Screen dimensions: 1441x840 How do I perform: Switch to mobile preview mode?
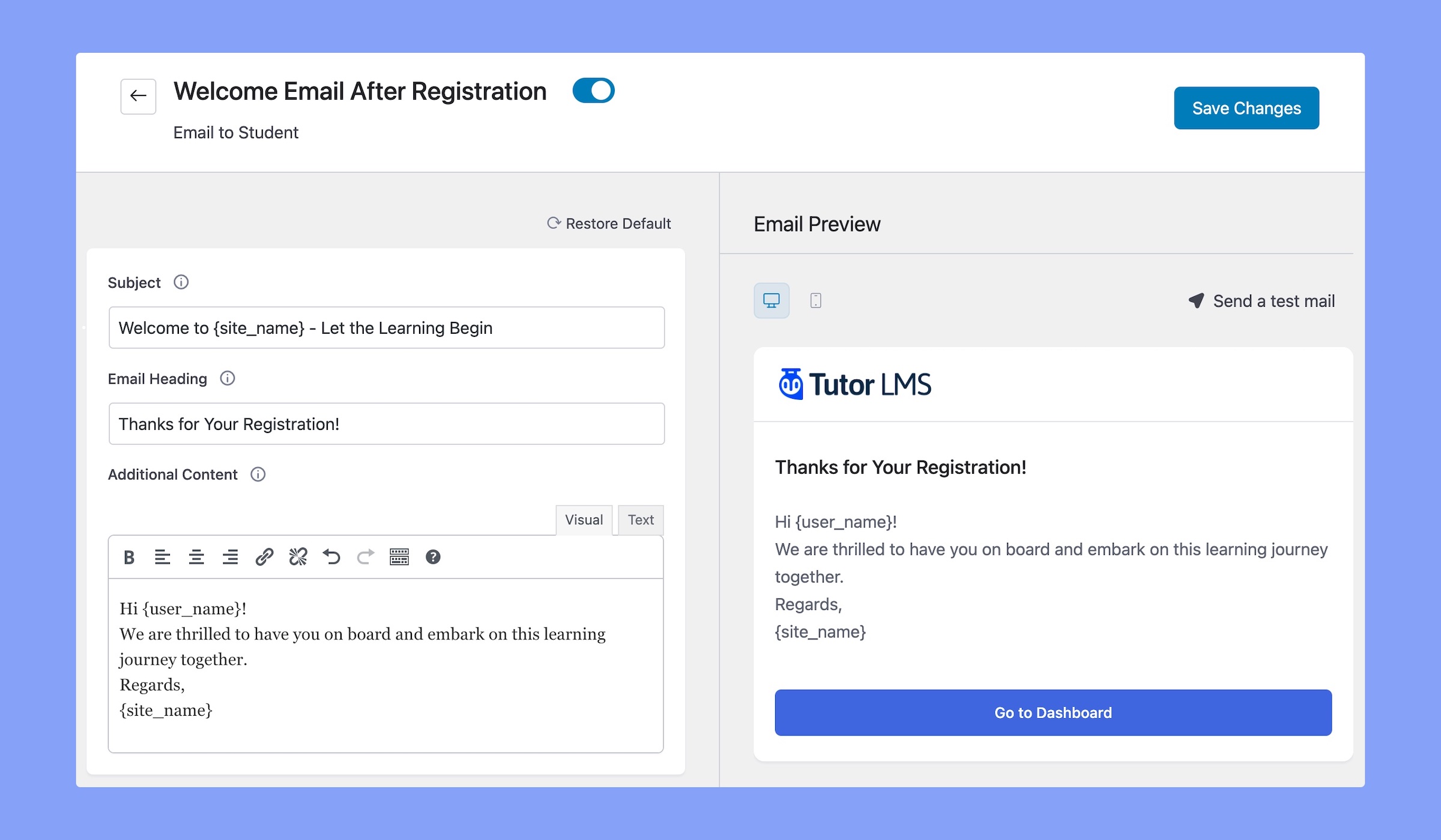tap(815, 300)
